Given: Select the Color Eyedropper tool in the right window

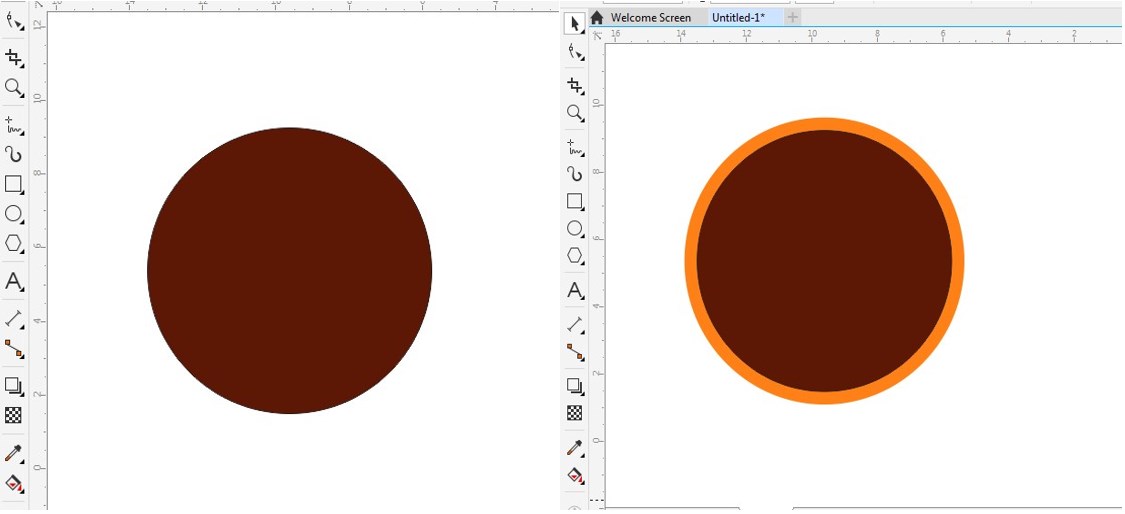Looking at the screenshot, I should (x=575, y=447).
